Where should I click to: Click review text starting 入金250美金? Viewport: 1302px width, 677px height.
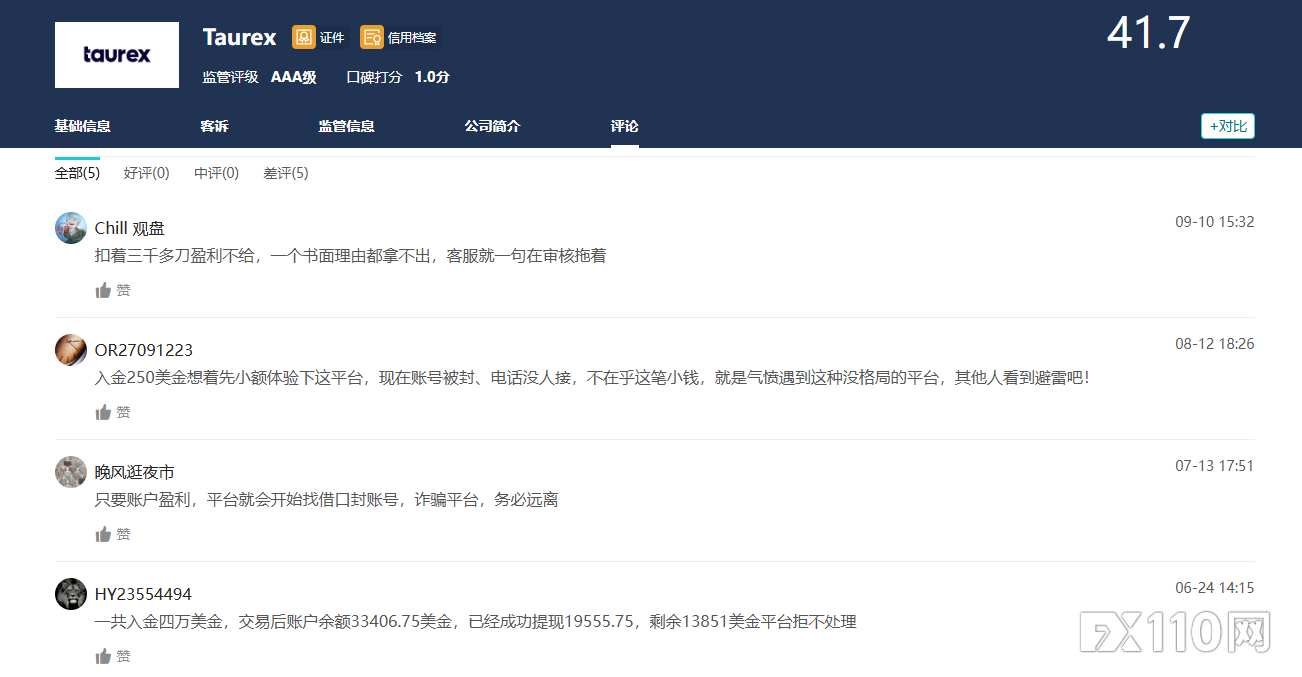pyautogui.click(x=592, y=378)
